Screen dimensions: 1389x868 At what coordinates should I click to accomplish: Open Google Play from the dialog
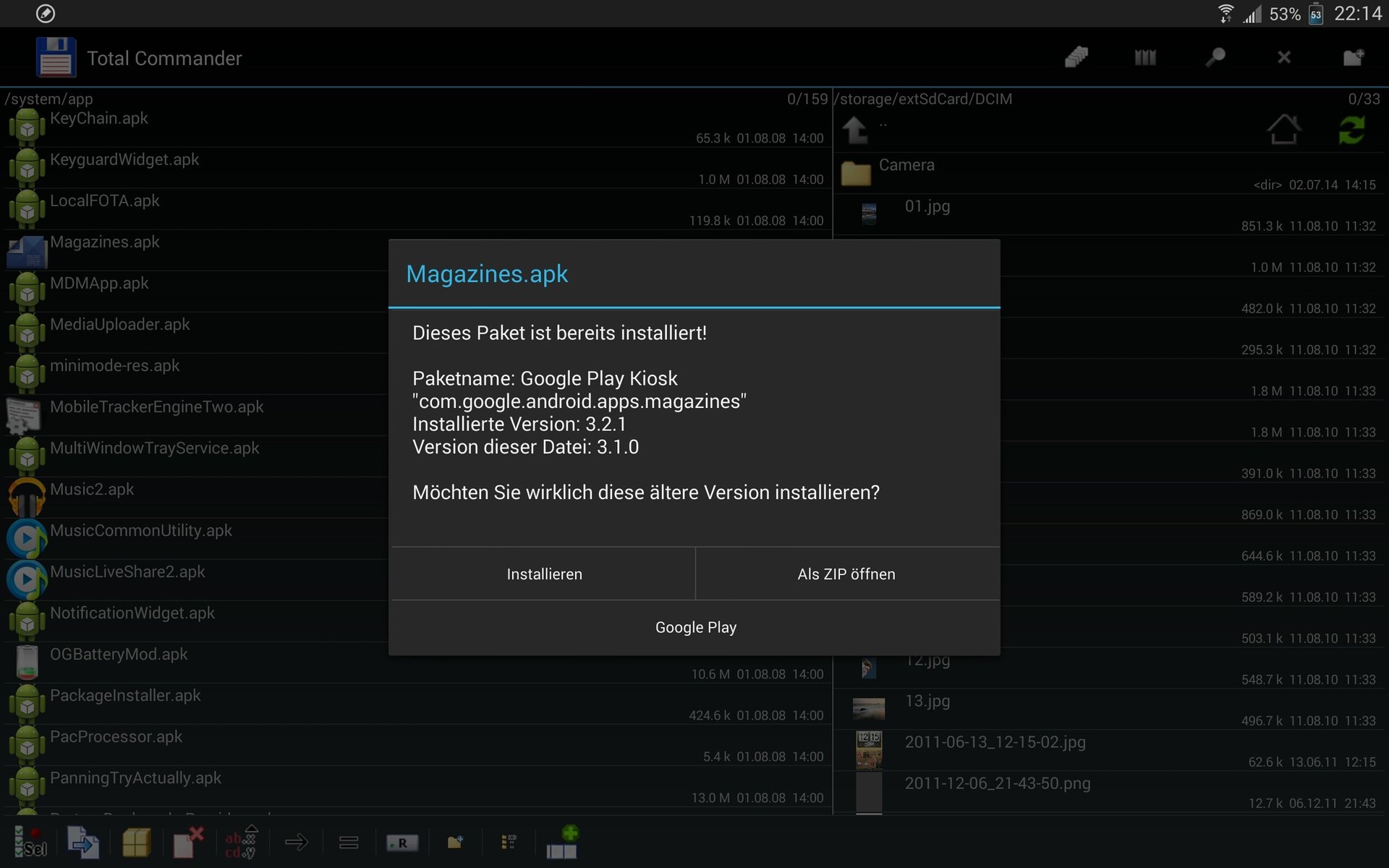click(695, 627)
